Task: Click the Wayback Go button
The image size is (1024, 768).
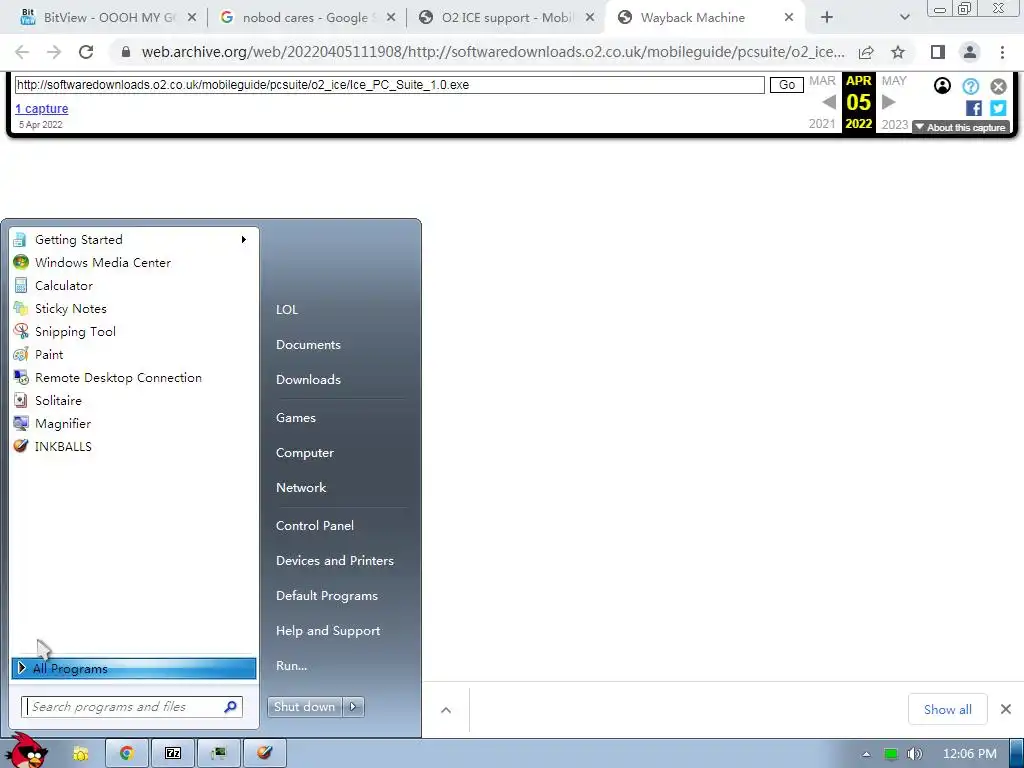Action: [x=787, y=85]
